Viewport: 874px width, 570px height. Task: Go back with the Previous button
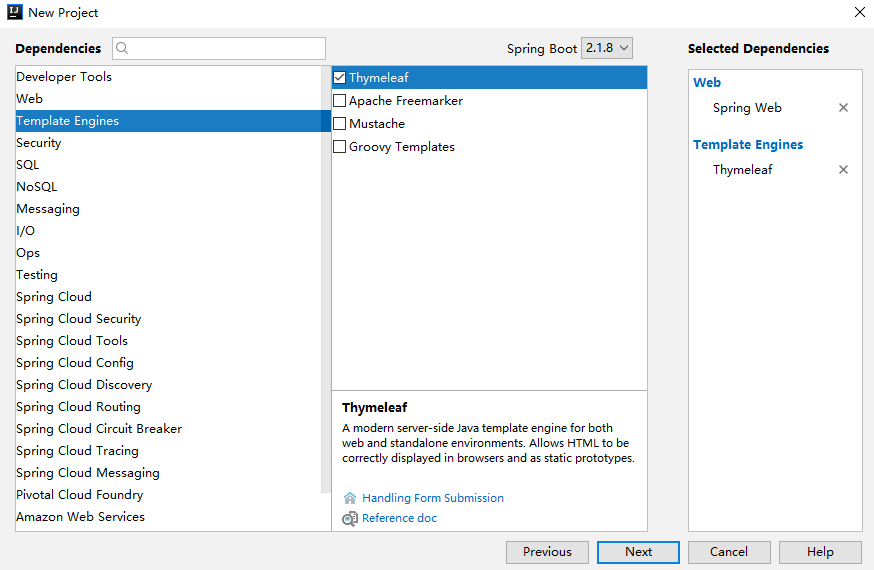click(x=547, y=552)
